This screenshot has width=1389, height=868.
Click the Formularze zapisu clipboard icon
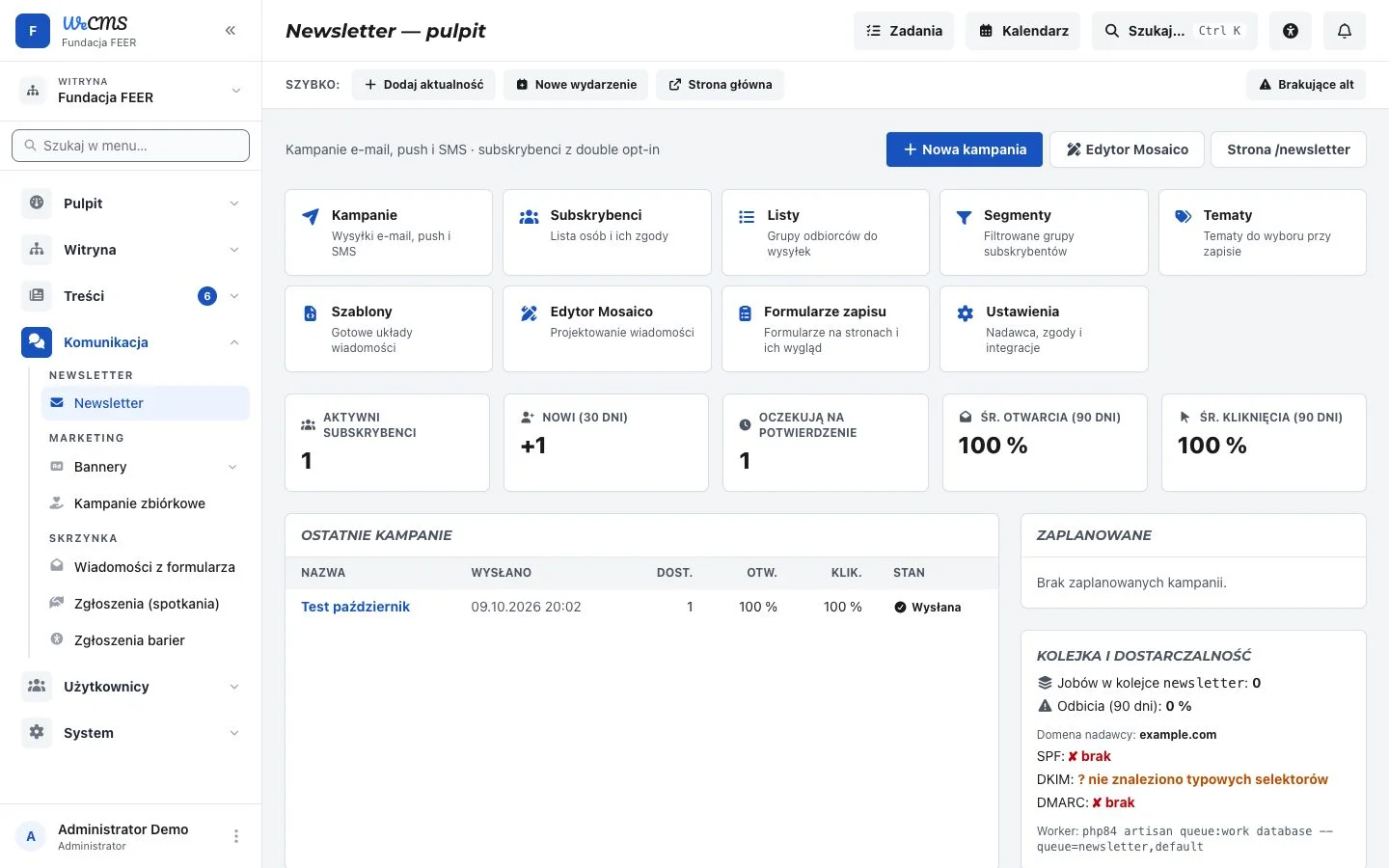point(745,313)
